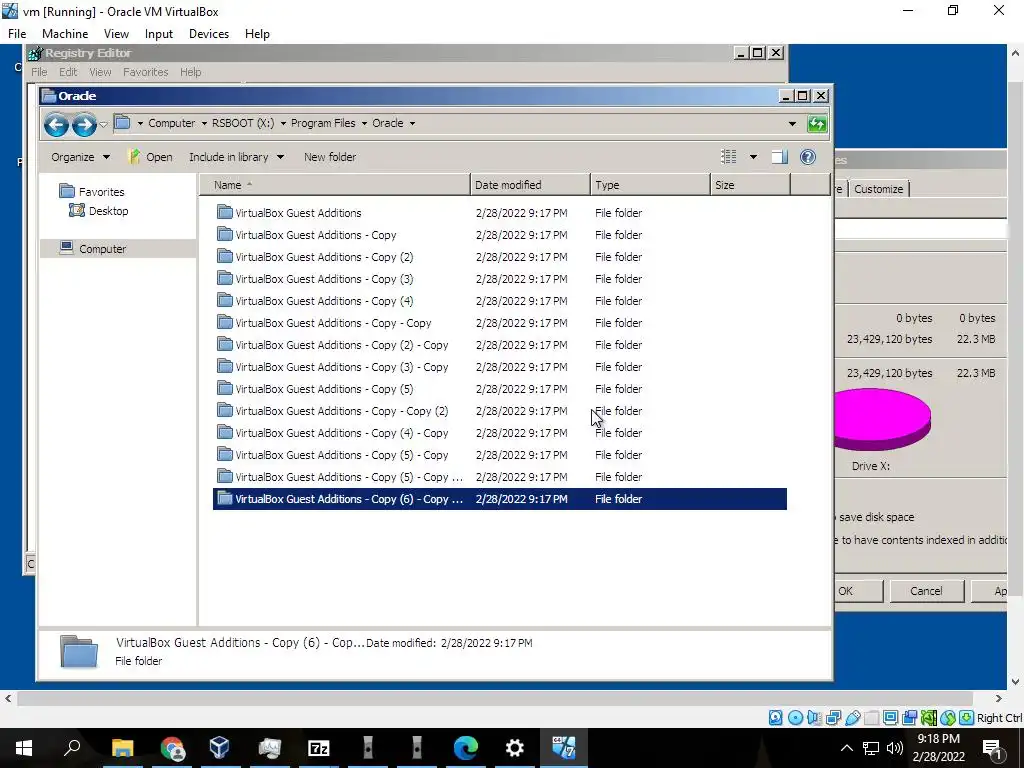Image resolution: width=1024 pixels, height=768 pixels.
Task: Click OK in the drive properties dialog
Action: [x=857, y=591]
